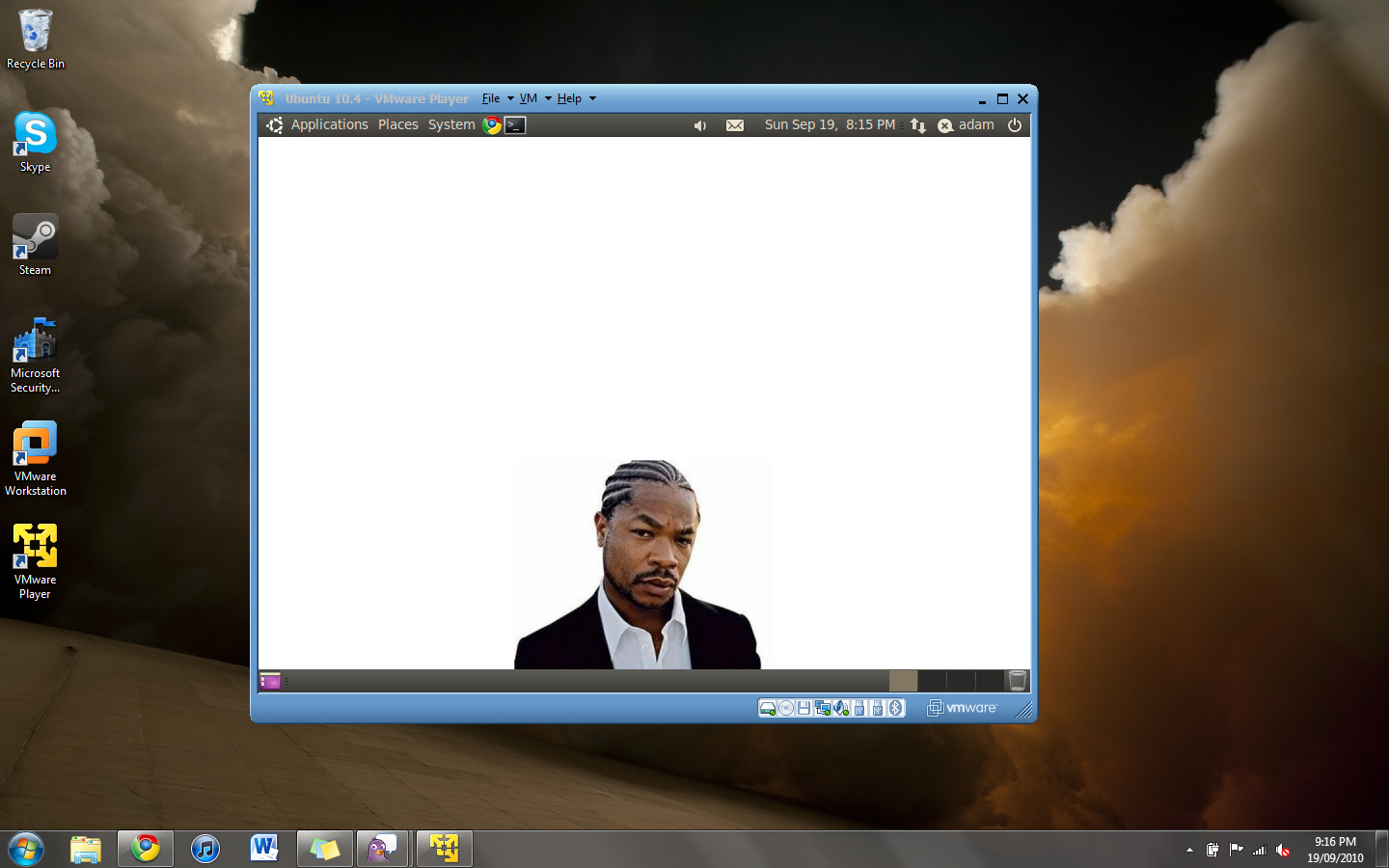Open the Ubuntu Applications menu

pyautogui.click(x=329, y=125)
